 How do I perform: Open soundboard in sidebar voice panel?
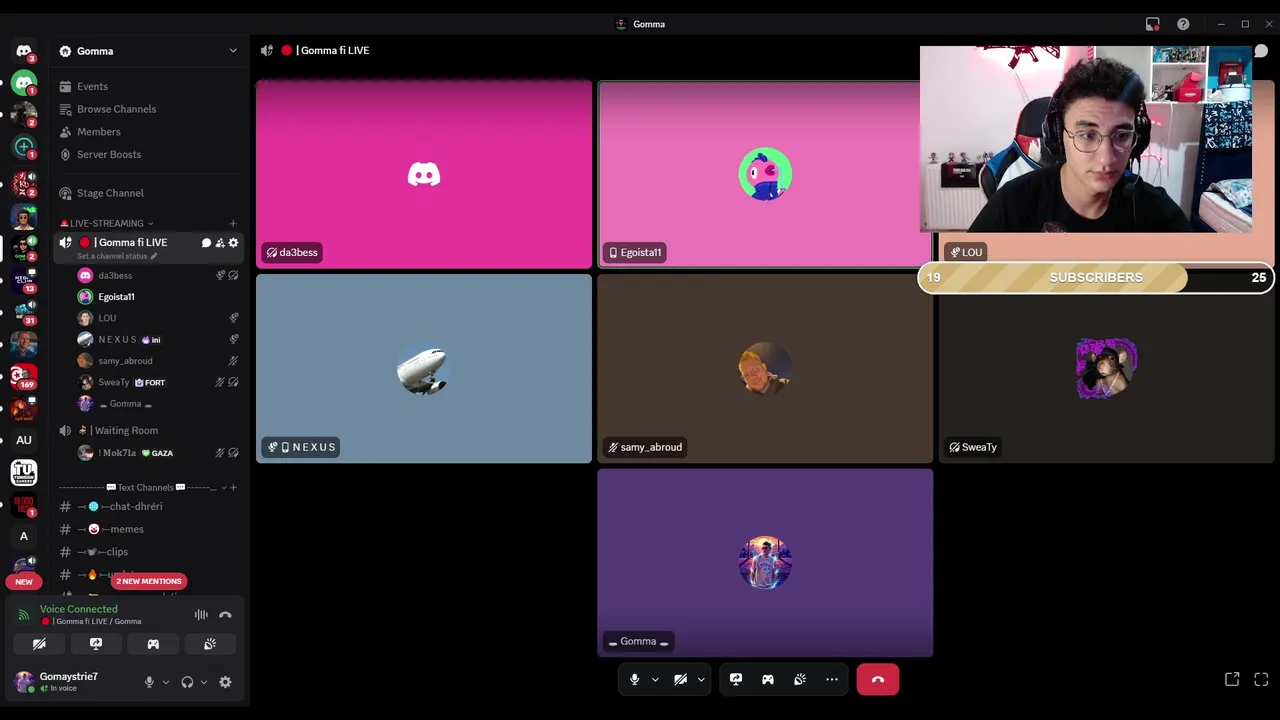(210, 644)
